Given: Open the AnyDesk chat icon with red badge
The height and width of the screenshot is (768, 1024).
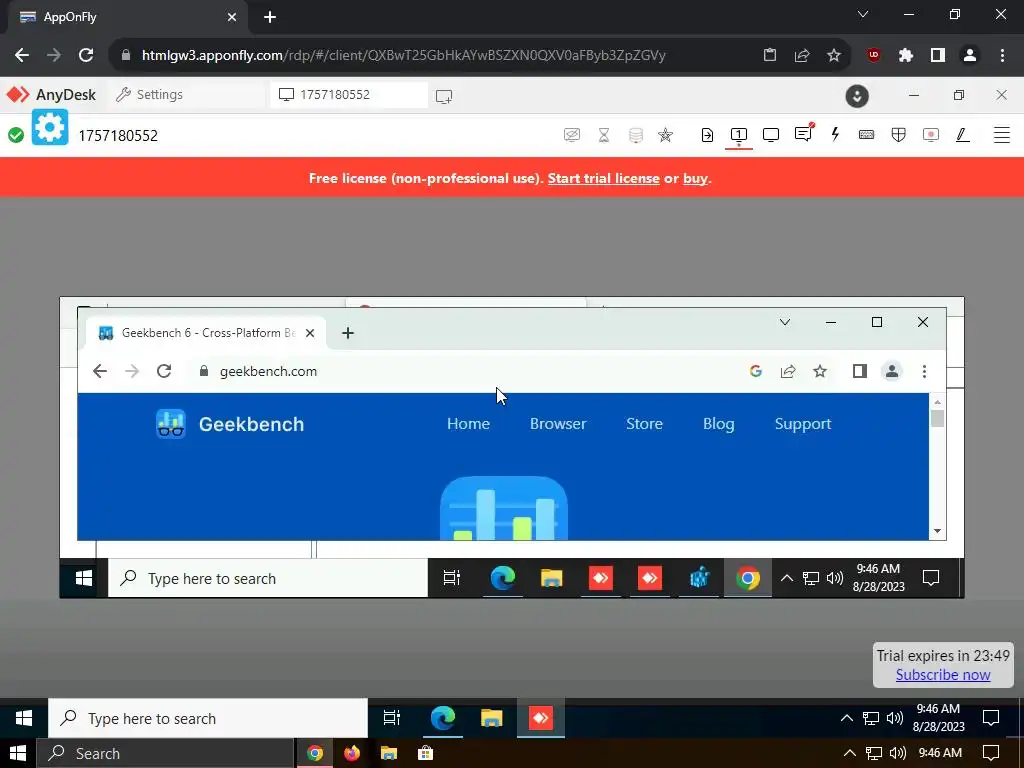Looking at the screenshot, I should 803,134.
